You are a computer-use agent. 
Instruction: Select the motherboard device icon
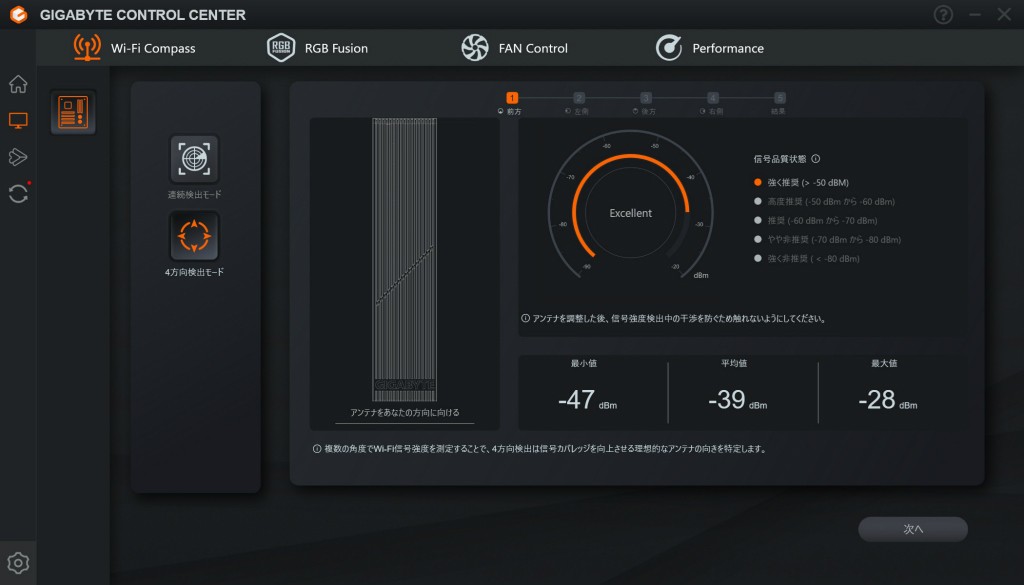[73, 112]
